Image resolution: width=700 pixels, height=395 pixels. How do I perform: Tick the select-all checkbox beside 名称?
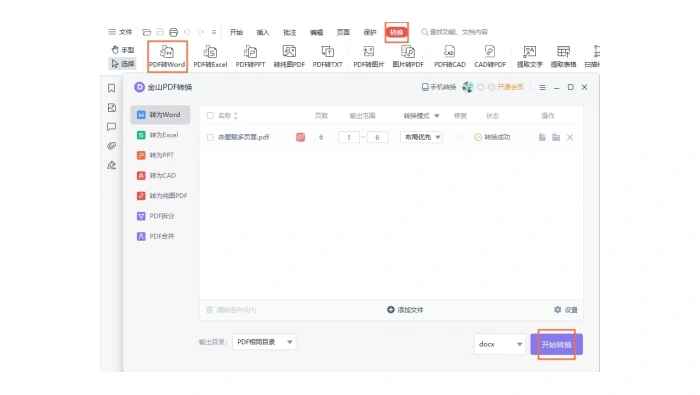210,116
